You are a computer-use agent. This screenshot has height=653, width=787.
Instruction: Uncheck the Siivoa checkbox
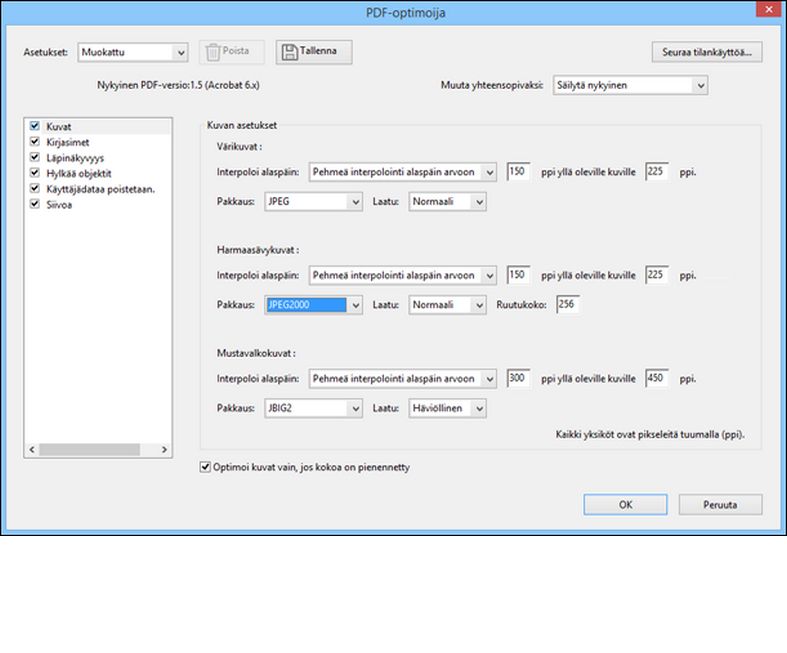point(35,204)
